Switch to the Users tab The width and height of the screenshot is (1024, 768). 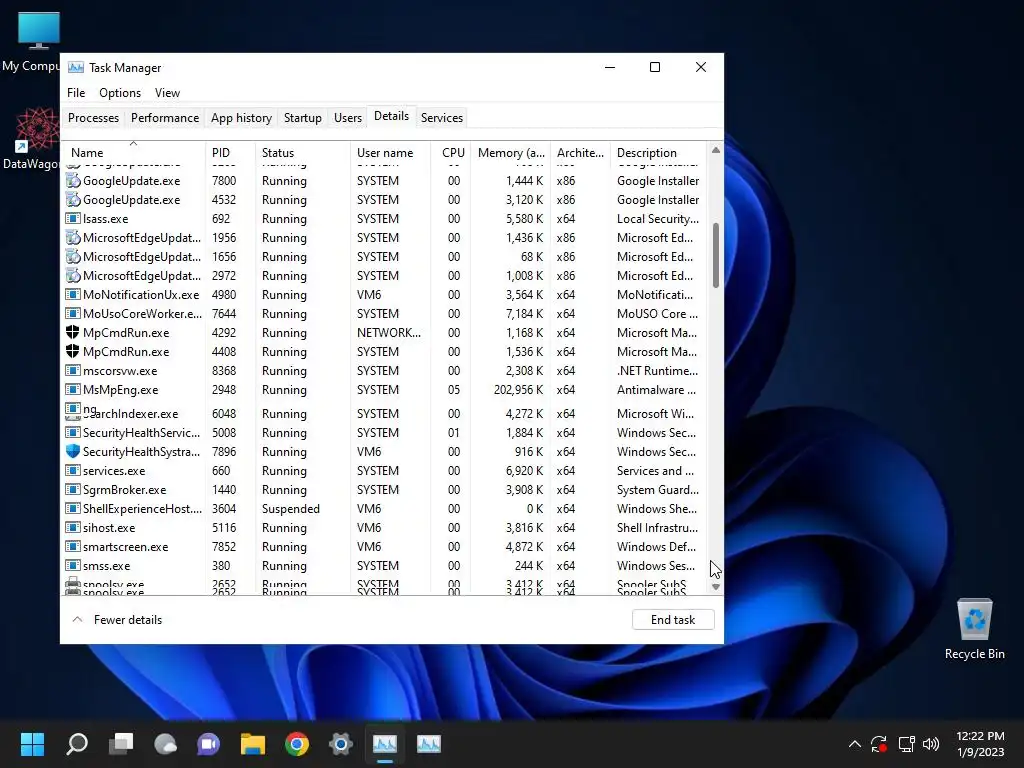347,118
